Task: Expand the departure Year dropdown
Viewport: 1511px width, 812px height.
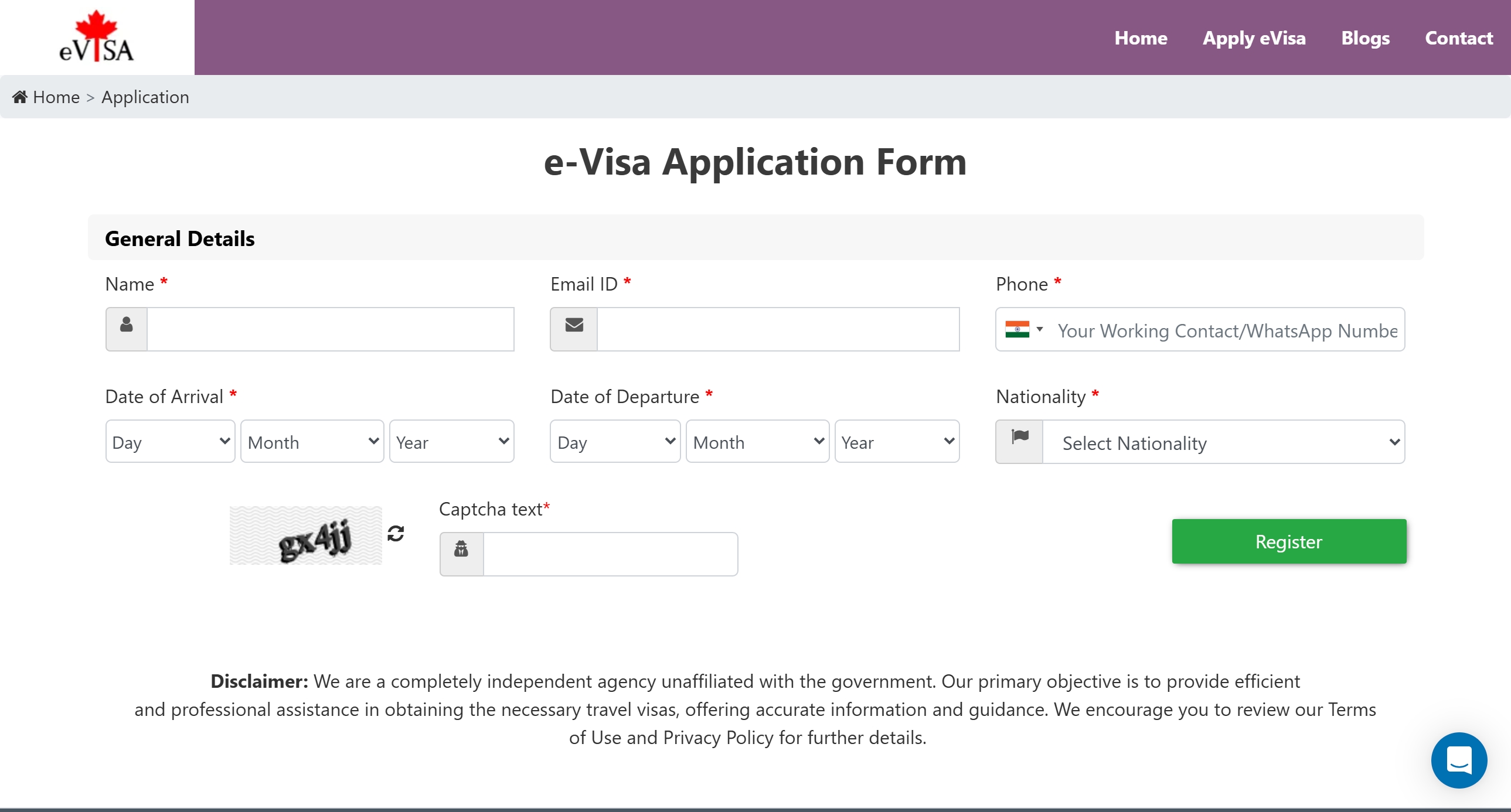Action: click(897, 442)
